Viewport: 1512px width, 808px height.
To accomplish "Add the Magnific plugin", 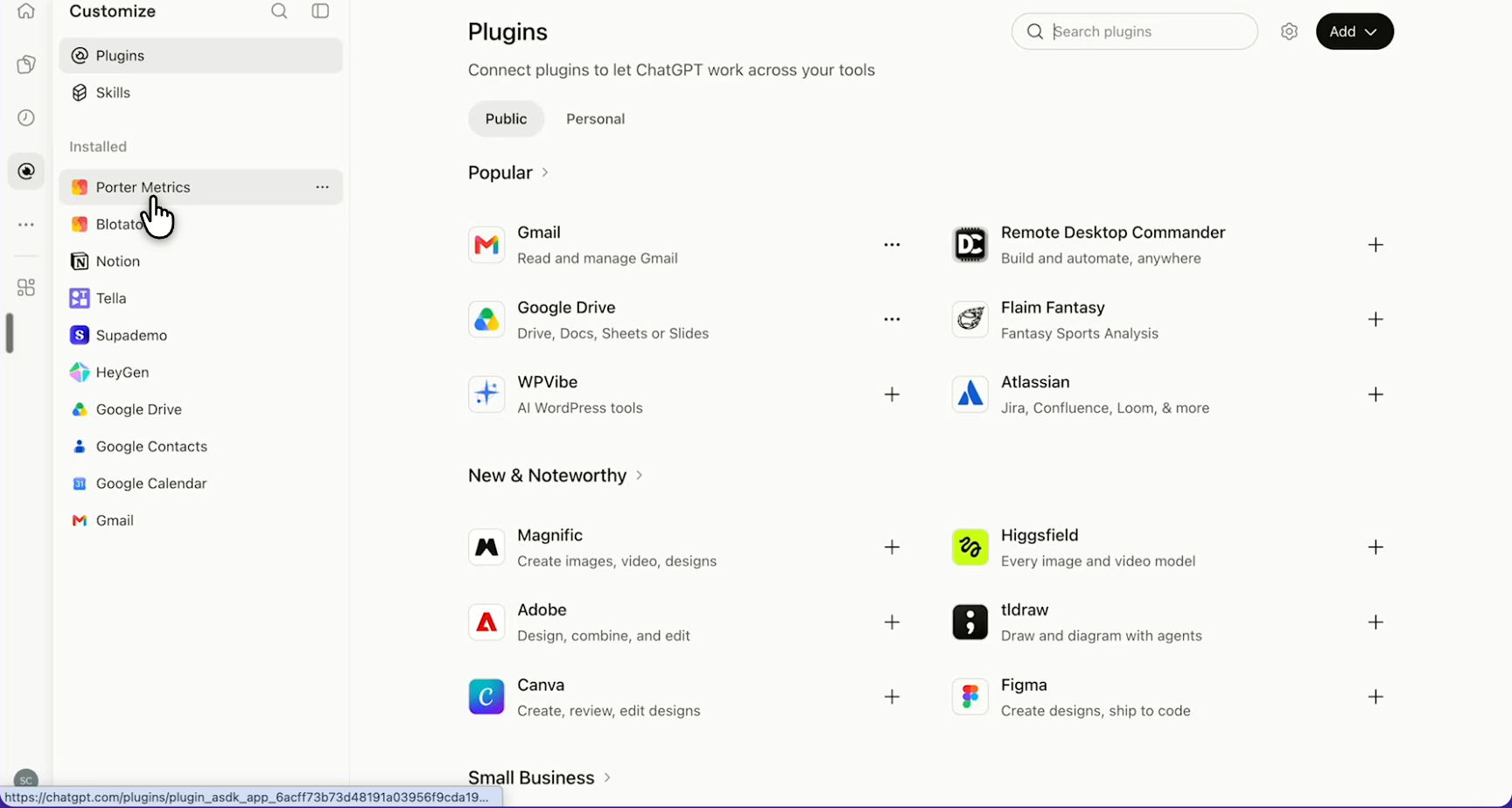I will click(892, 547).
